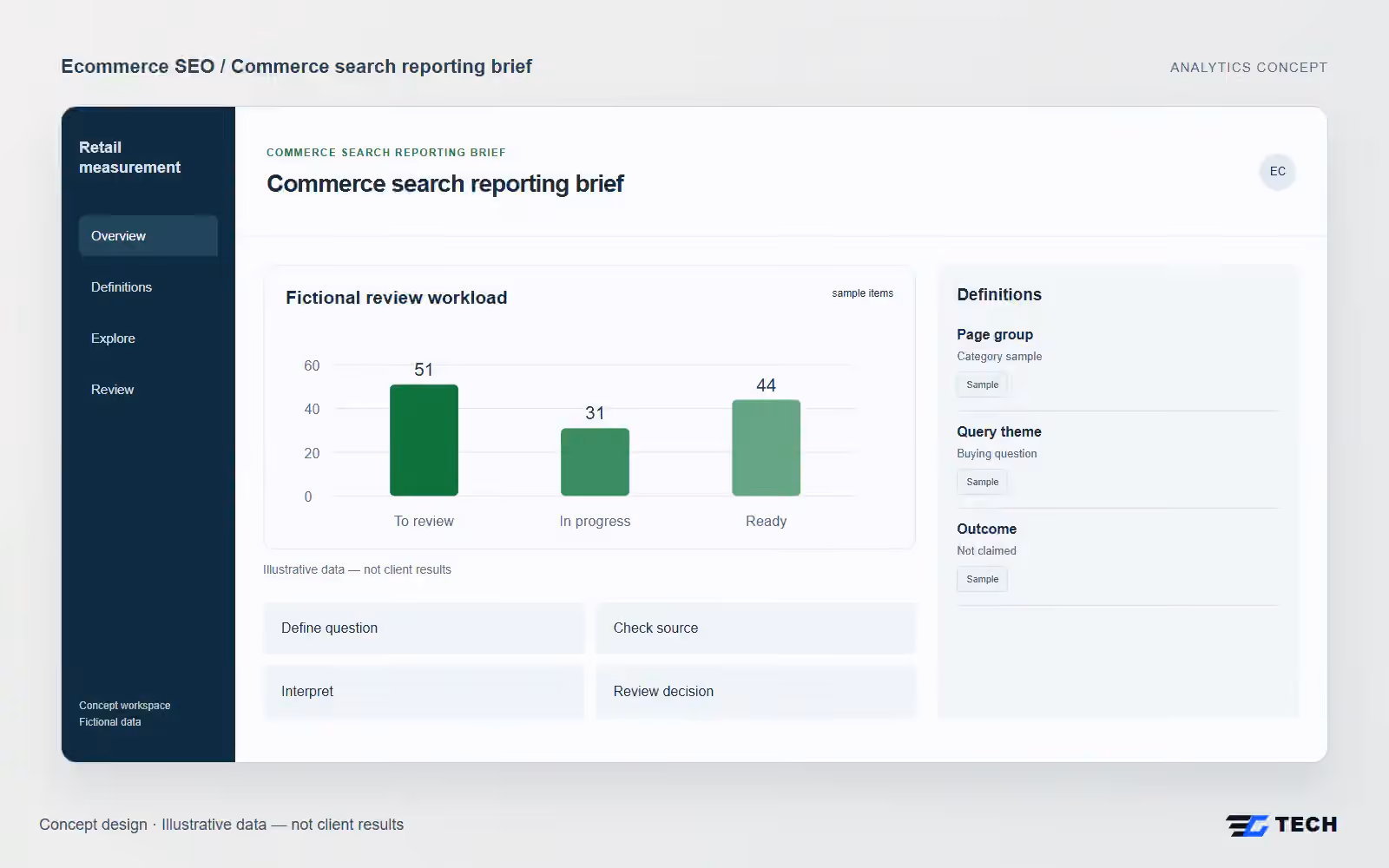1389x868 pixels.
Task: Click the 'Fictional review workload' chart title
Action: coord(397,298)
